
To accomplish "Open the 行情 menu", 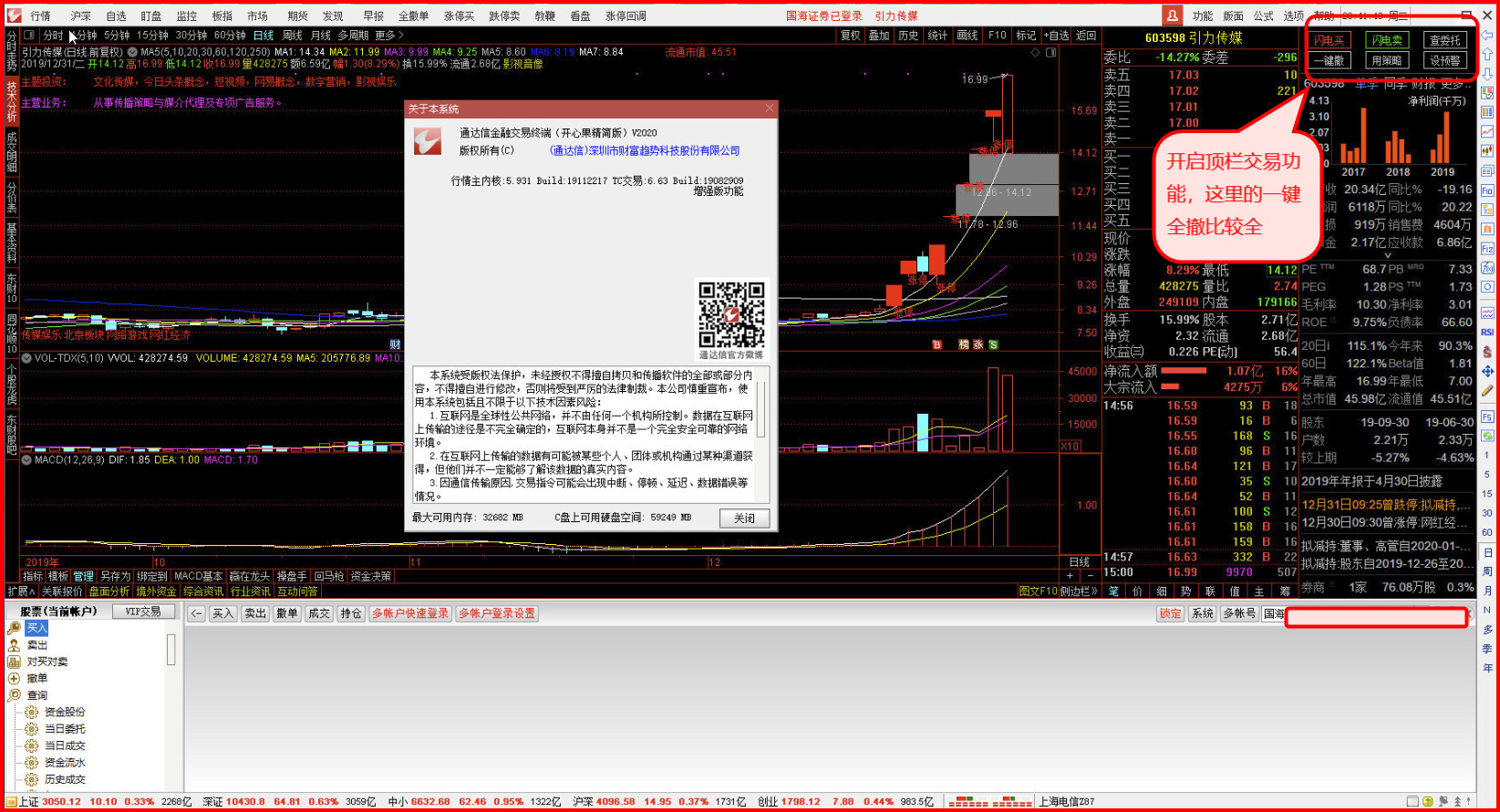I will tap(40, 15).
